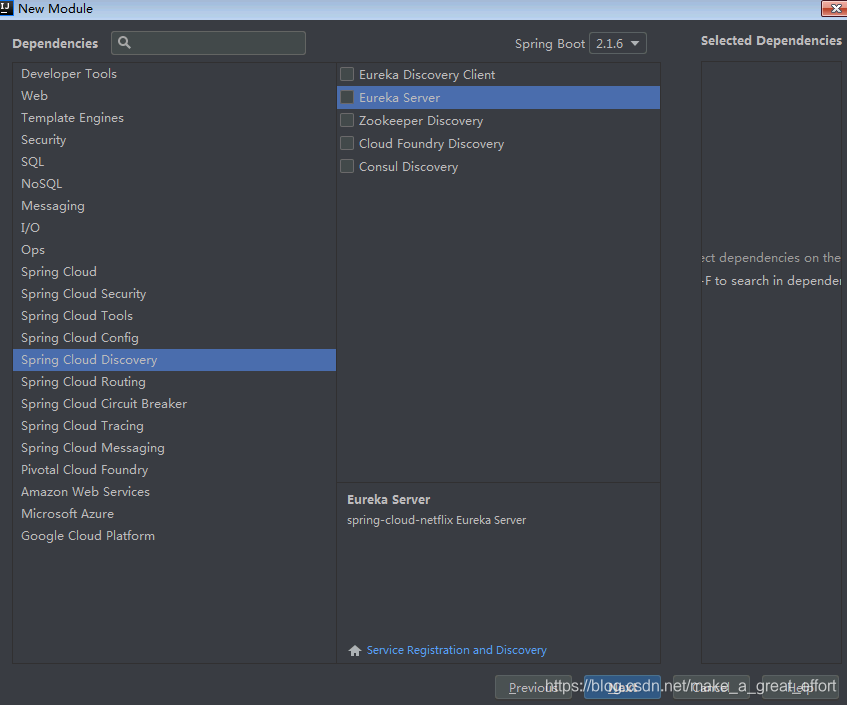This screenshot has height=705, width=847.
Task: Select Amazon Web Services category
Action: (174, 492)
